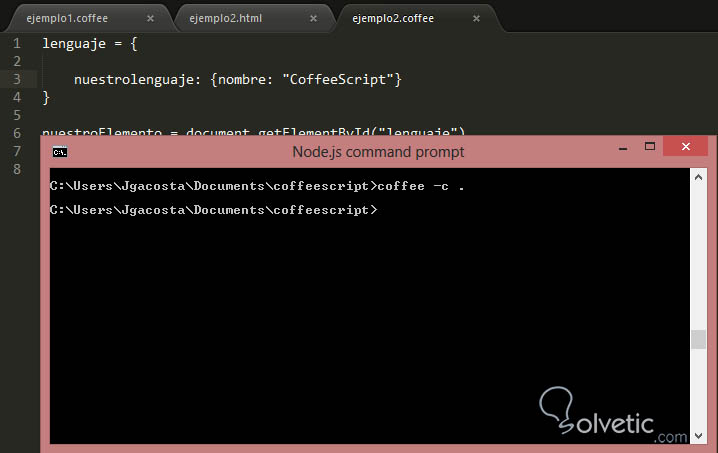718x453 pixels.
Task: Maximize the Node.js command prompt window
Action: (x=649, y=147)
